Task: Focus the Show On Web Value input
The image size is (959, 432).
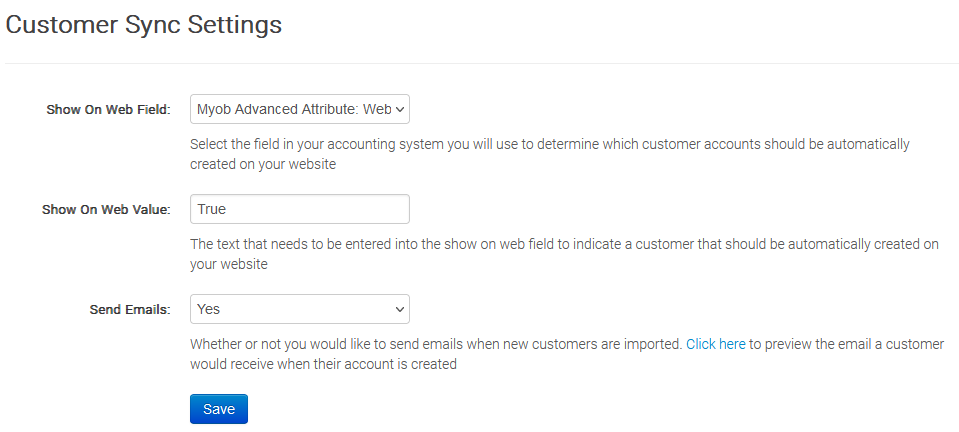Action: coord(299,209)
